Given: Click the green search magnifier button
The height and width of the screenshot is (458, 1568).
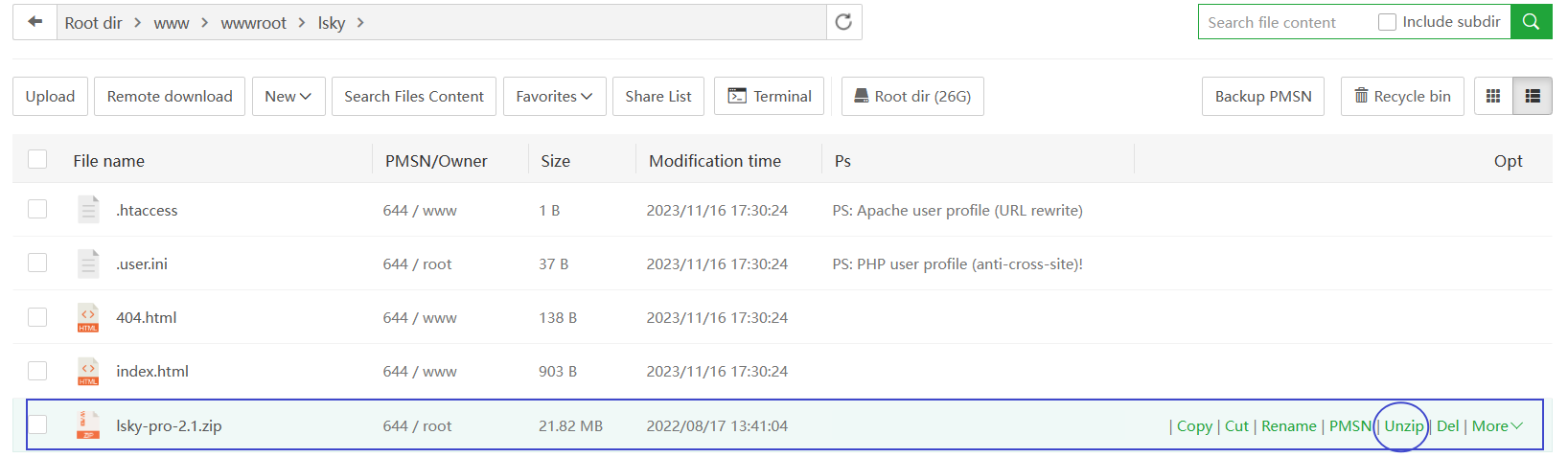Looking at the screenshot, I should coord(1531,22).
